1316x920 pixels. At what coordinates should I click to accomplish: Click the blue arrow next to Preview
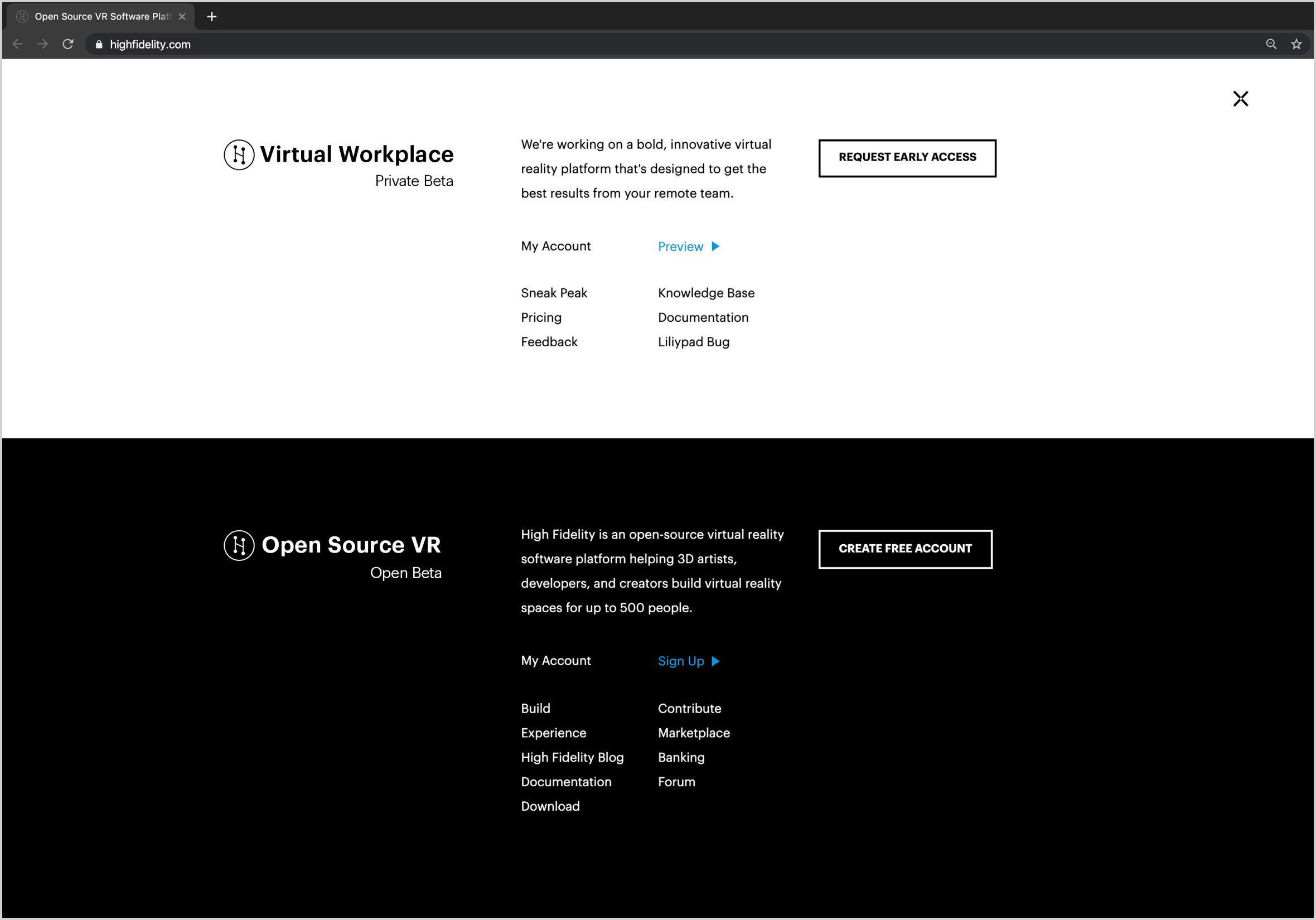[x=715, y=246]
